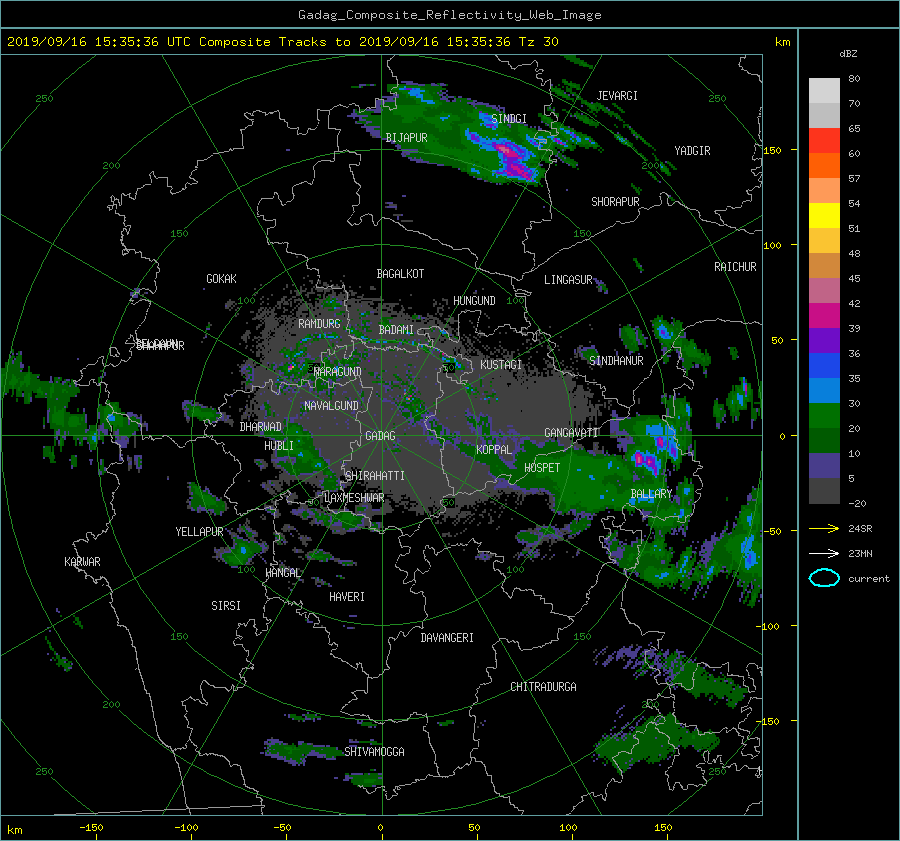Click the intense magenta storm core near Sindgi
Image resolution: width=900 pixels, height=841 pixels.
point(513,159)
